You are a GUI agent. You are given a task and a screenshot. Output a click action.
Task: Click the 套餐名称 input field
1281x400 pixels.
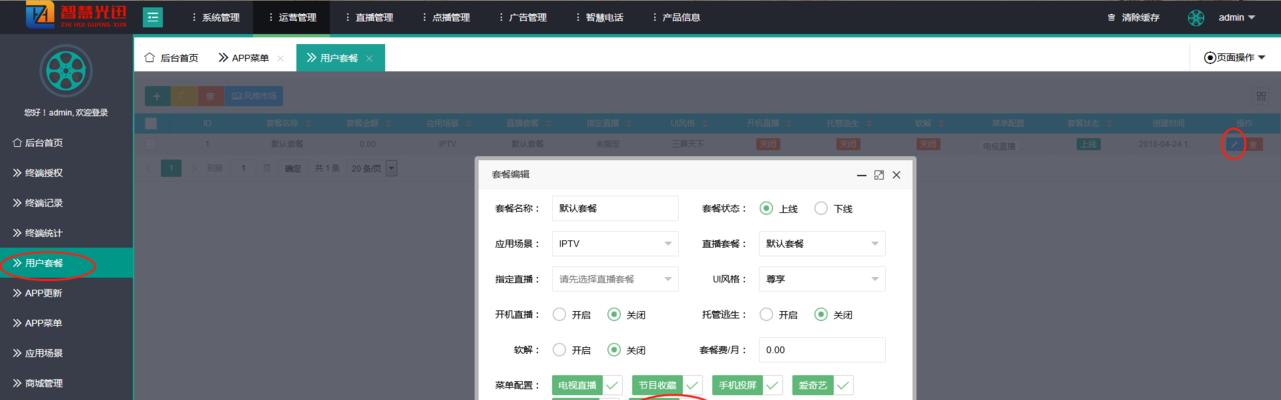[x=615, y=208]
